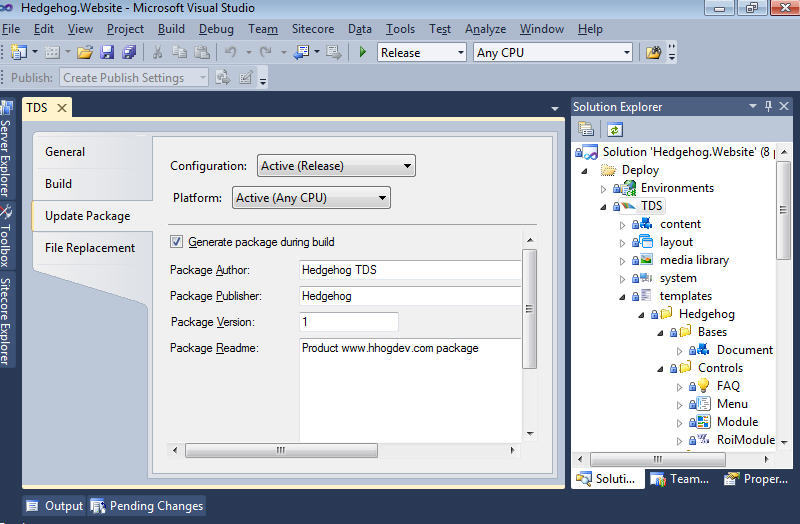Click the Save All toolbar icon
The width and height of the screenshot is (800, 524).
click(129, 52)
